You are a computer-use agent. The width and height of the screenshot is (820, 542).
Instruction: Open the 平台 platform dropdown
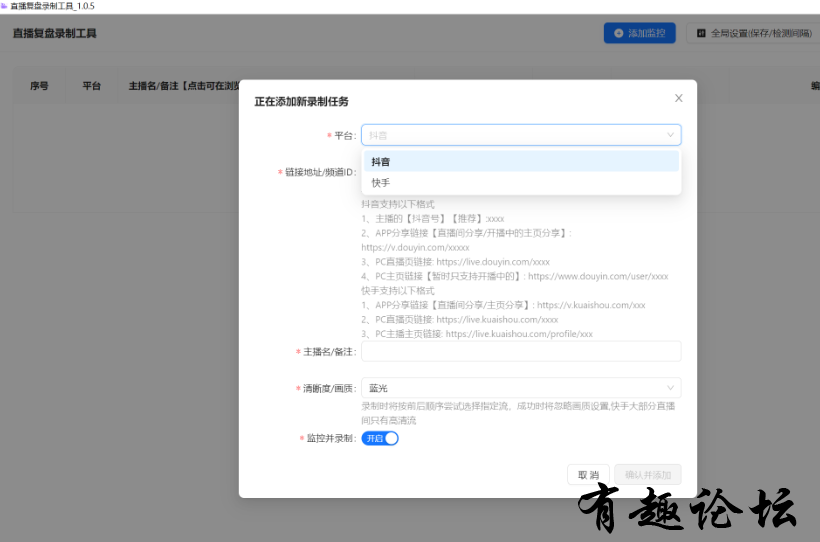pyautogui.click(x=521, y=135)
